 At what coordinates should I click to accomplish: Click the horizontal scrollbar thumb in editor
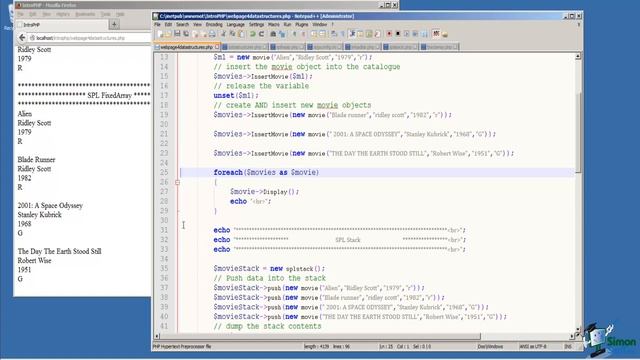[320, 336]
